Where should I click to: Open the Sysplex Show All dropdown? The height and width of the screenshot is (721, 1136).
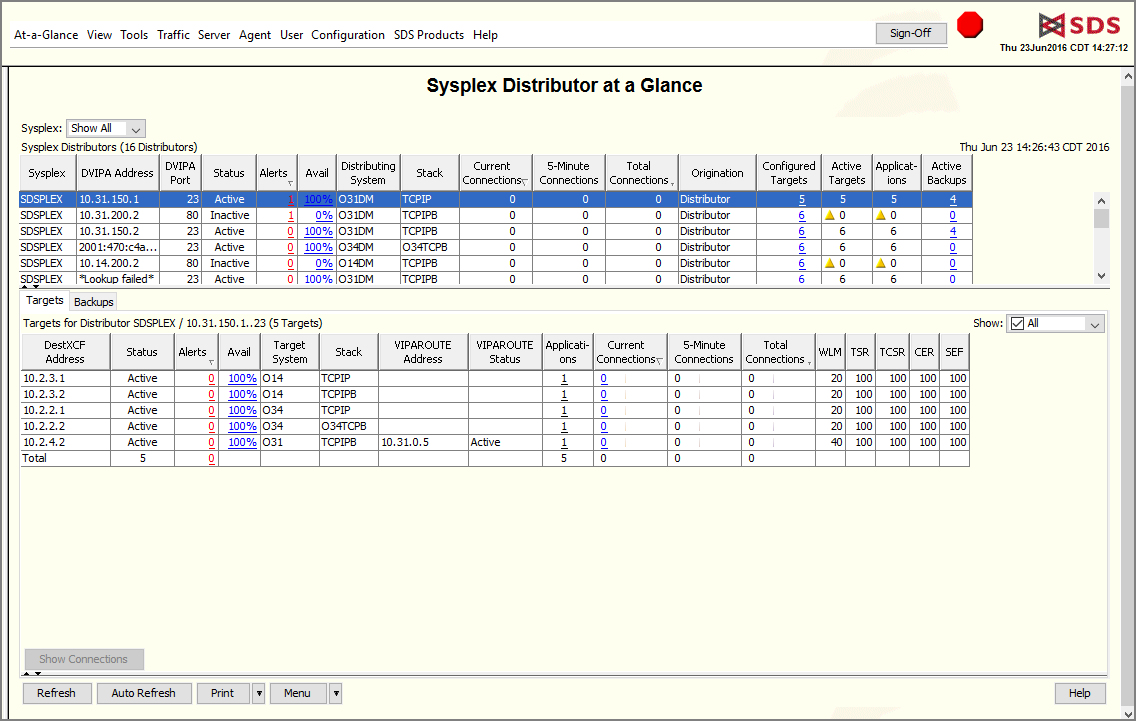(106, 128)
